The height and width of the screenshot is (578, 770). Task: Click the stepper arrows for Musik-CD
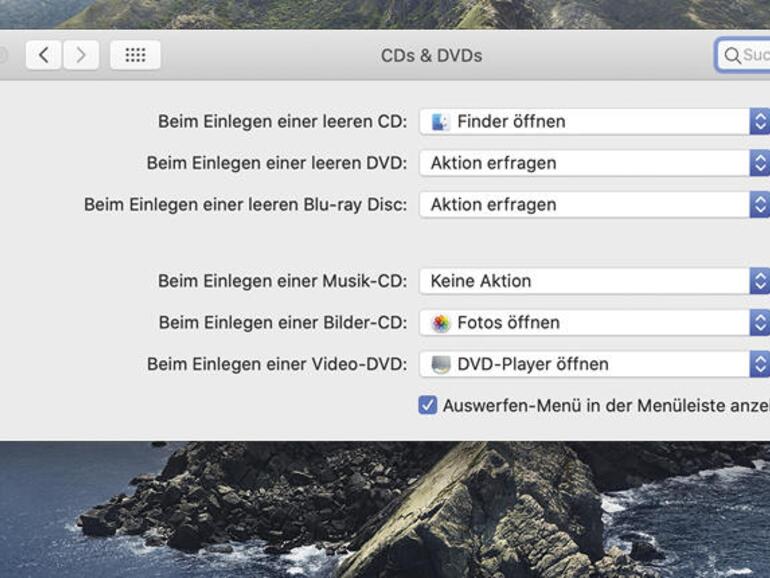(760, 281)
